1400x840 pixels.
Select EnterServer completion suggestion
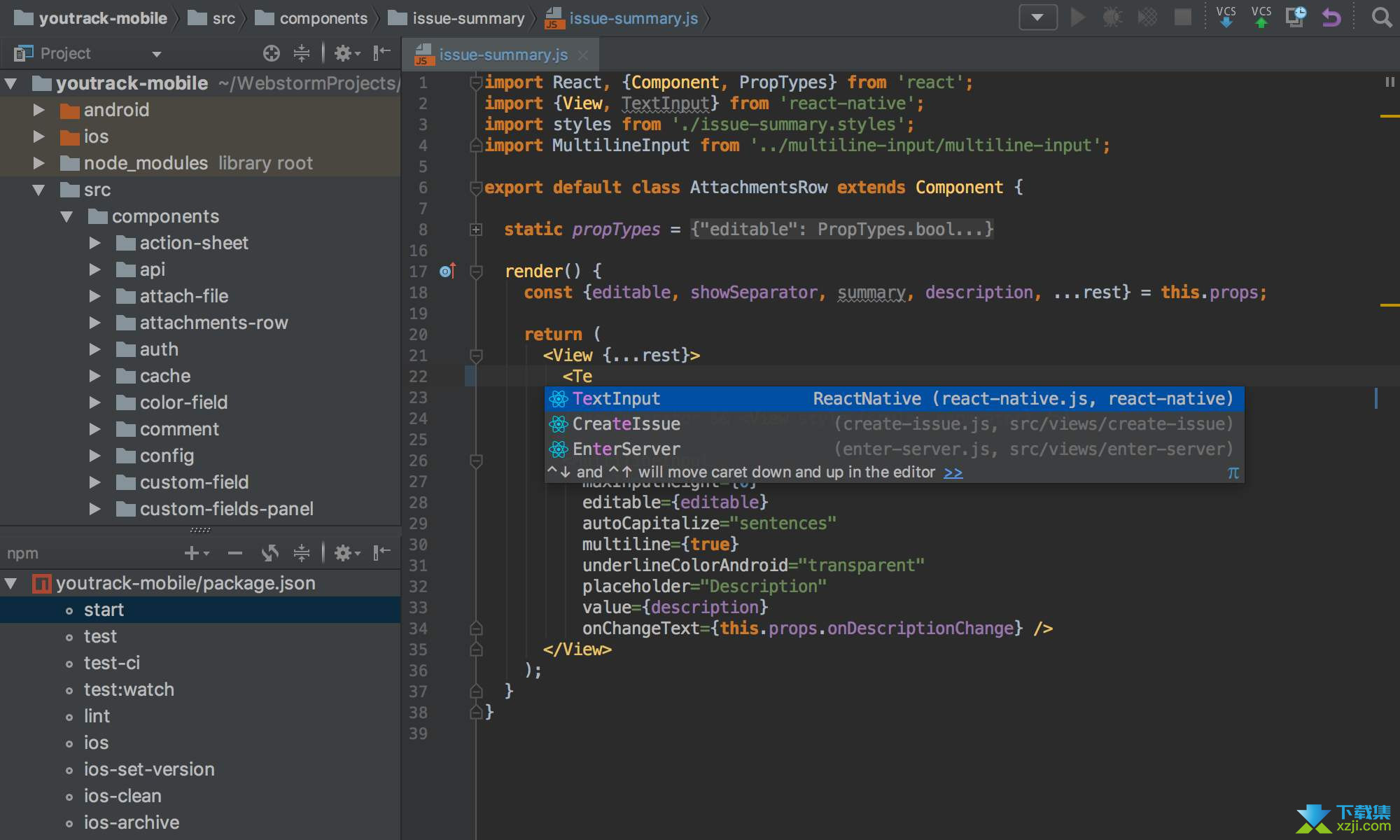894,449
